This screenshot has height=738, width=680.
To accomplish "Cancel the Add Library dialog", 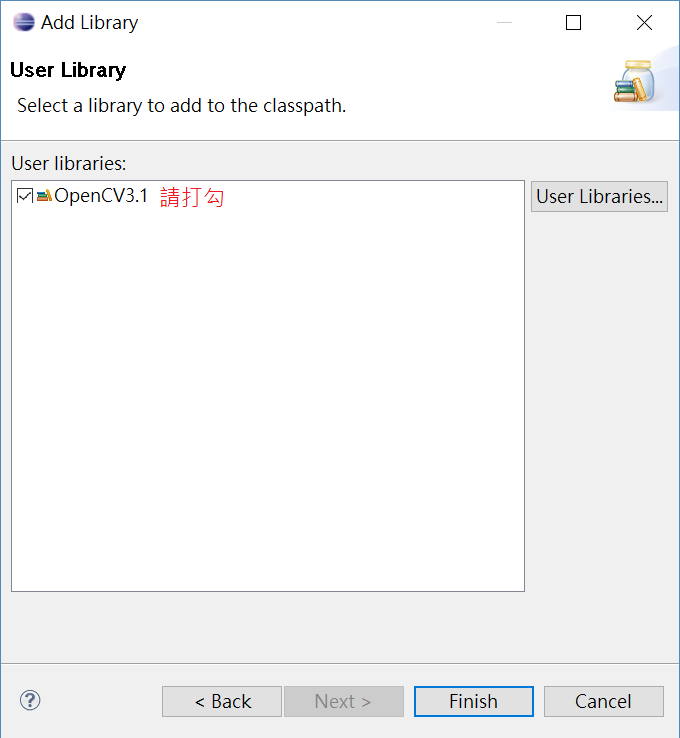I will [x=603, y=701].
